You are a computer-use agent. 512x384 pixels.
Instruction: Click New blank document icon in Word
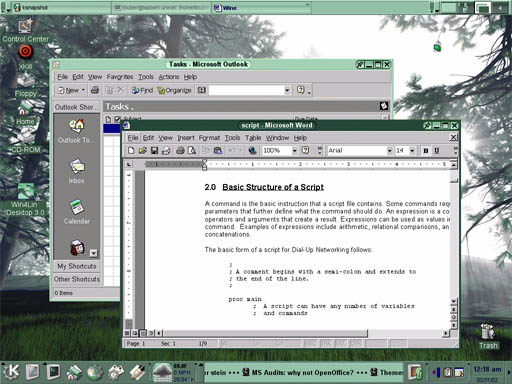pos(131,151)
